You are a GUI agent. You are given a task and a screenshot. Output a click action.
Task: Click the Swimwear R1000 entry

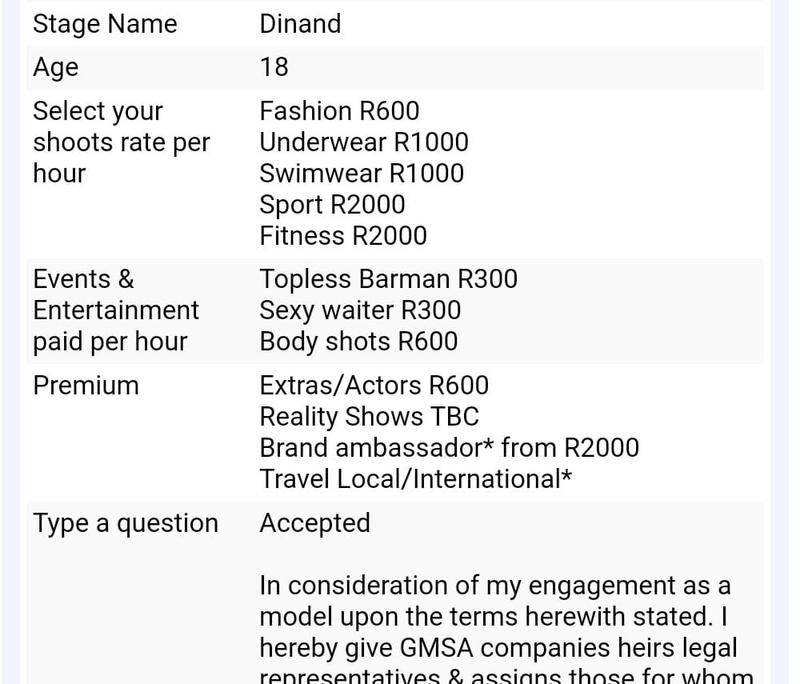(362, 173)
